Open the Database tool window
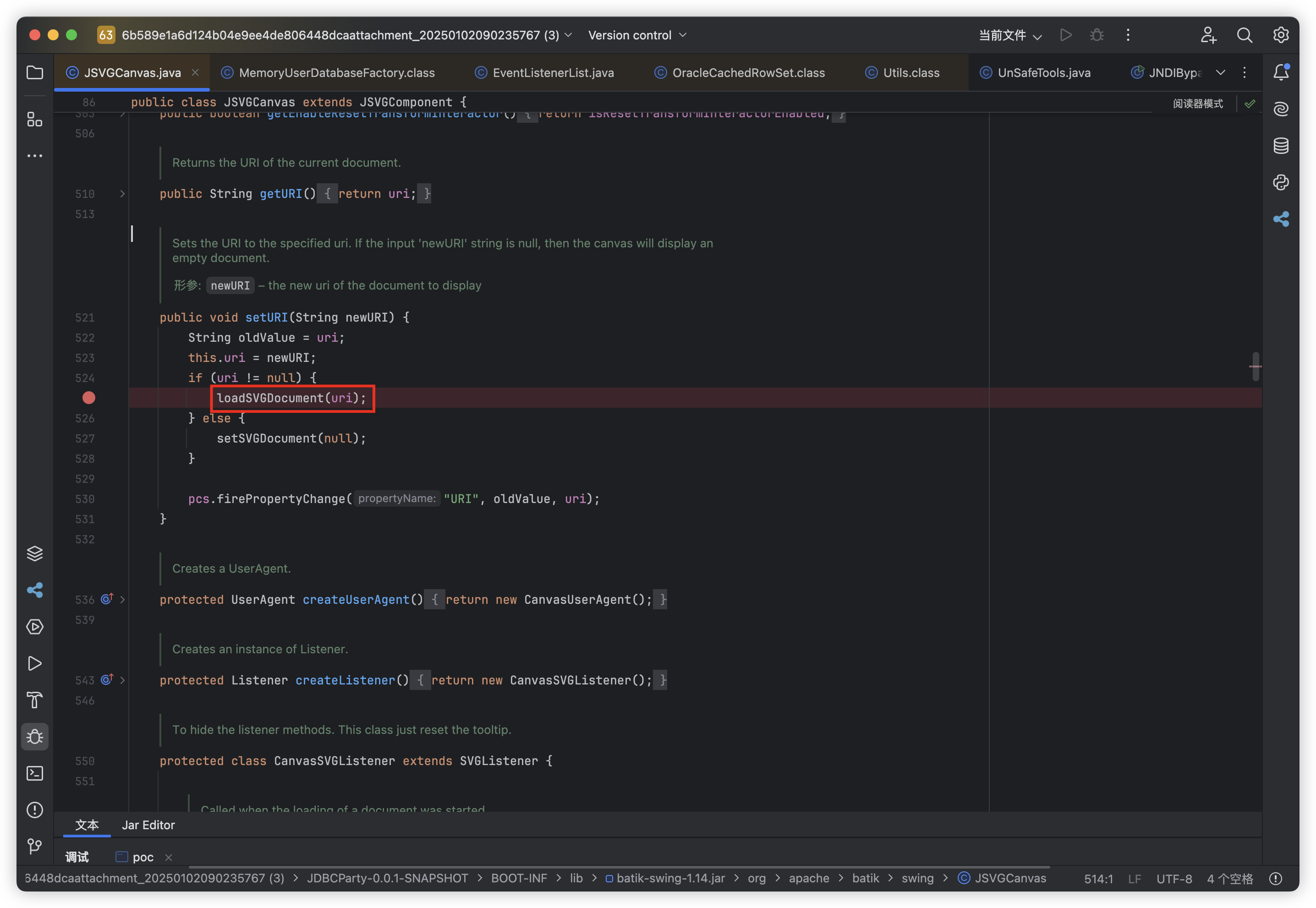 click(1281, 146)
